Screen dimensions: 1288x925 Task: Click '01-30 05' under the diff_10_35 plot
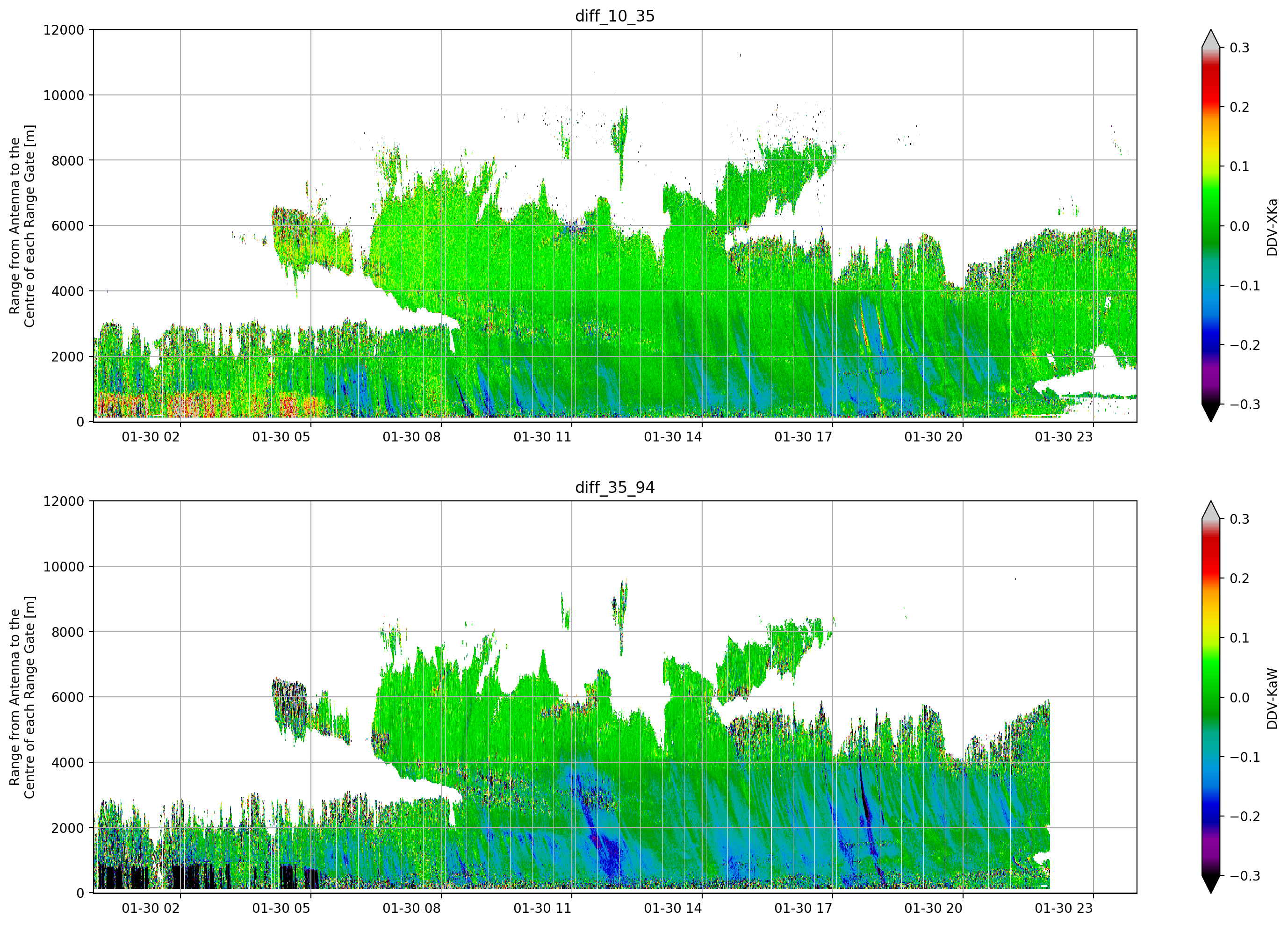281,437
